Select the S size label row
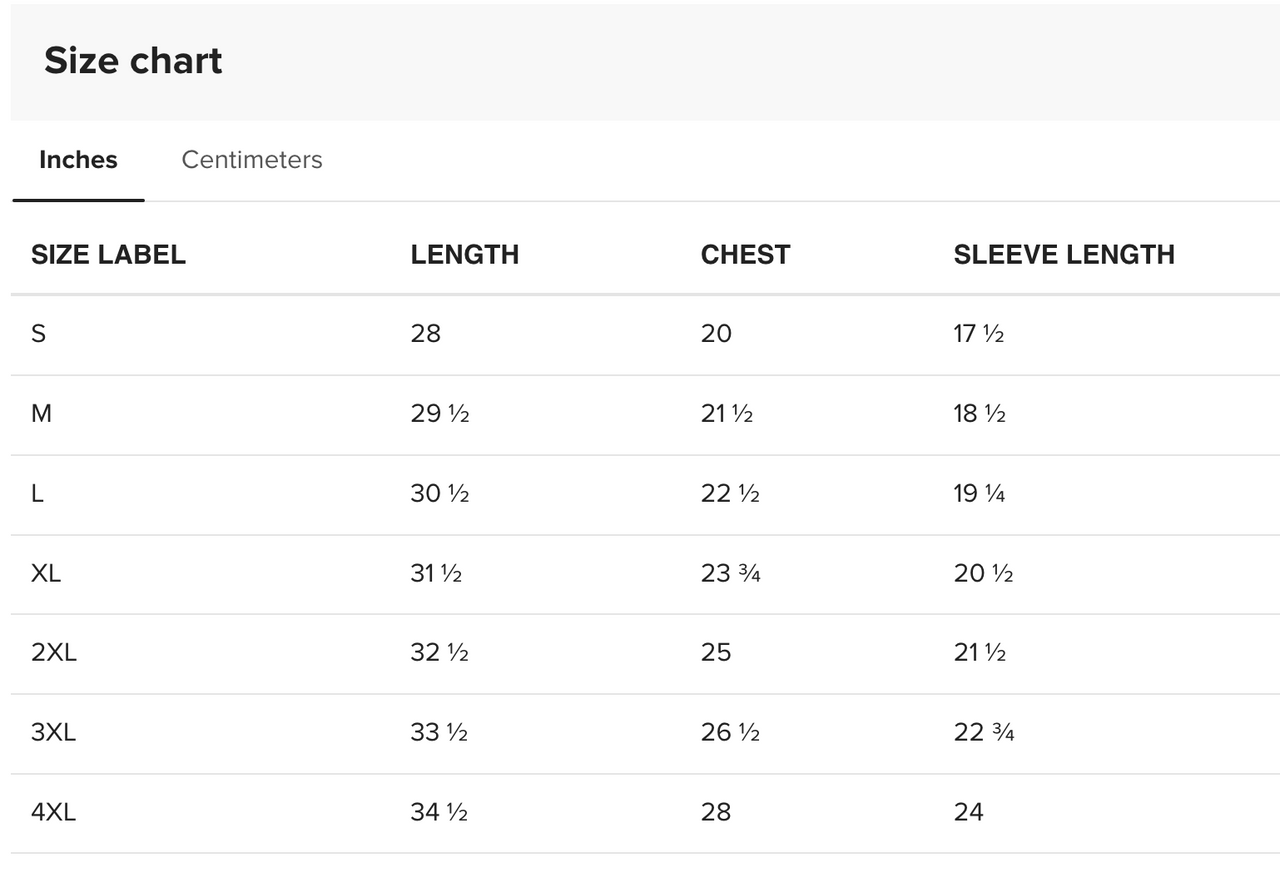 tap(38, 334)
